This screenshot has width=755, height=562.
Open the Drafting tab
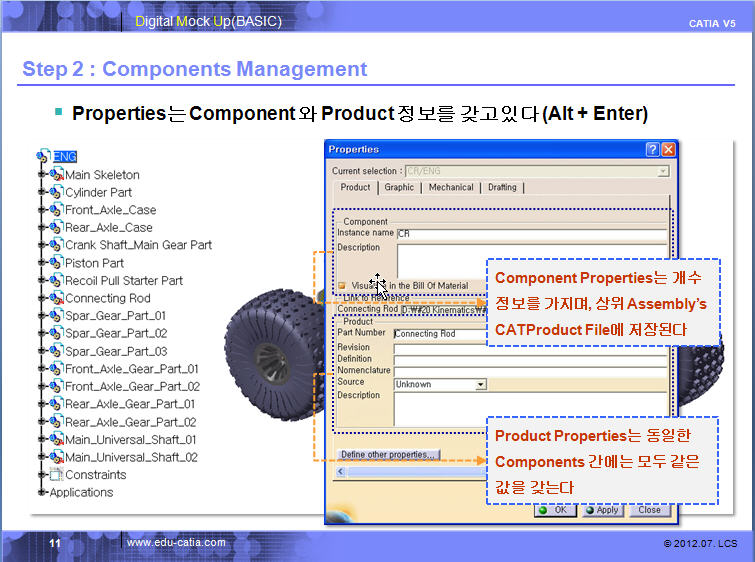click(502, 187)
